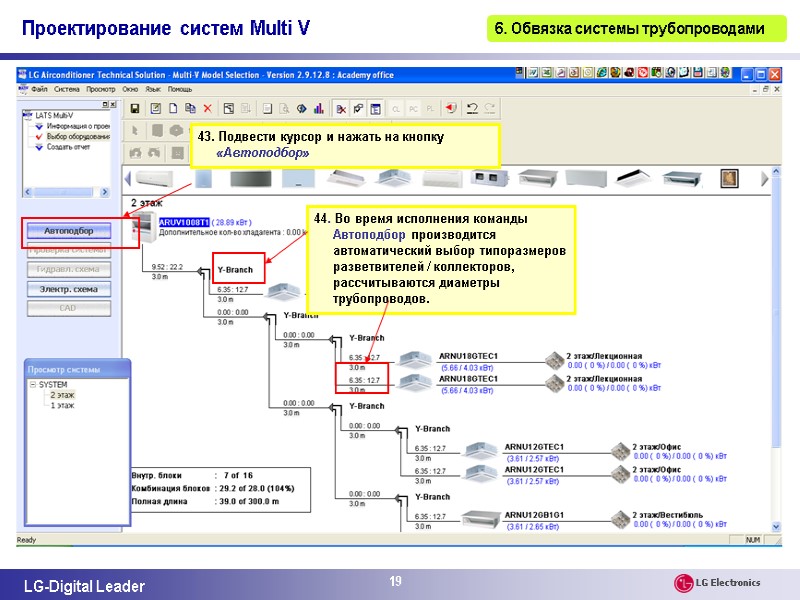Open the Окно menu
The width and height of the screenshot is (800, 600).
coord(130,89)
